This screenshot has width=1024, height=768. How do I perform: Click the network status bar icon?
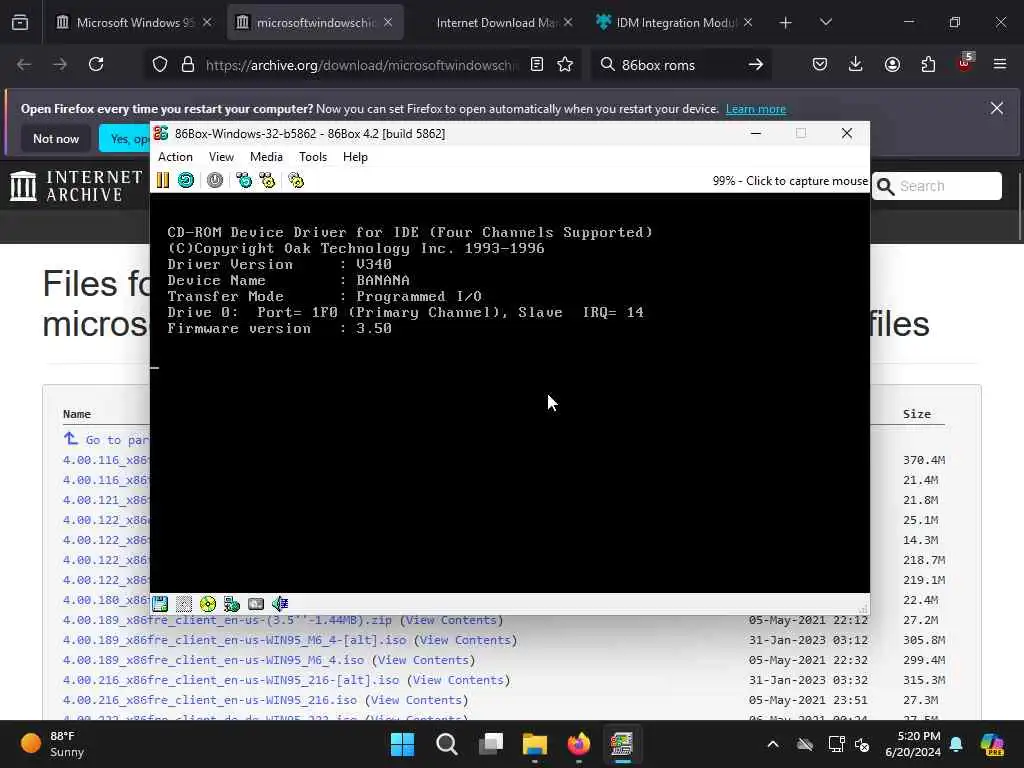(232, 603)
